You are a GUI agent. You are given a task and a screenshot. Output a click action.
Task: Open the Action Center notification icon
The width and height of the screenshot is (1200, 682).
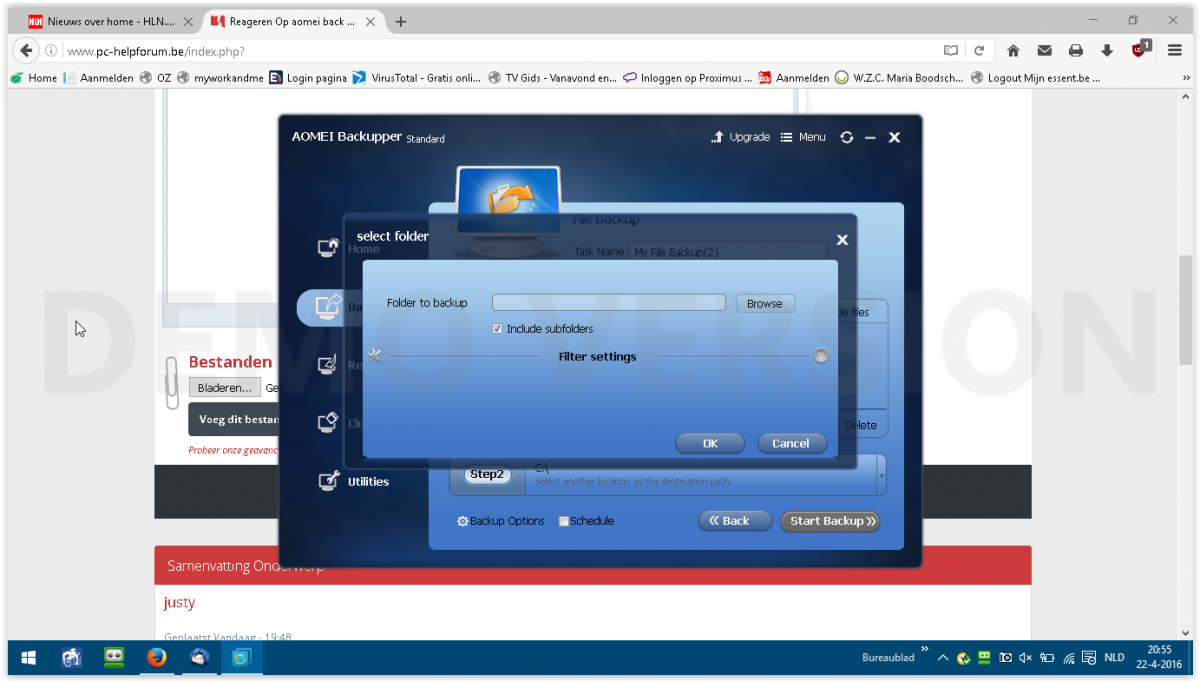coord(1087,658)
